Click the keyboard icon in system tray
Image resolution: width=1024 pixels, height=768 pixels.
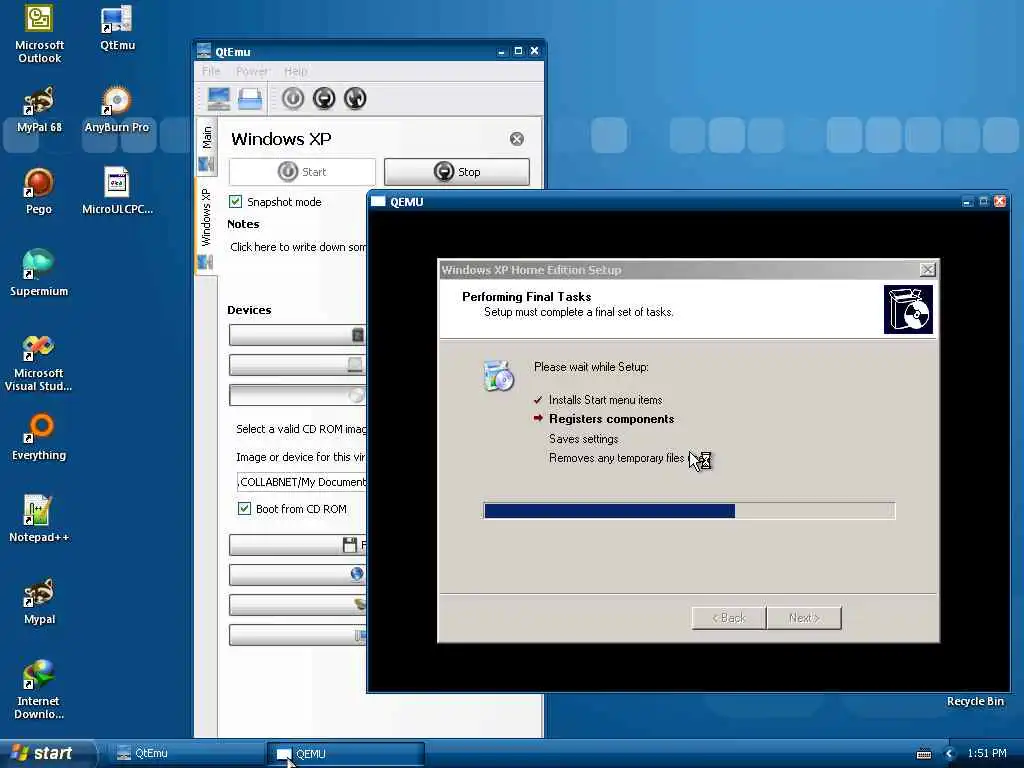(x=924, y=754)
